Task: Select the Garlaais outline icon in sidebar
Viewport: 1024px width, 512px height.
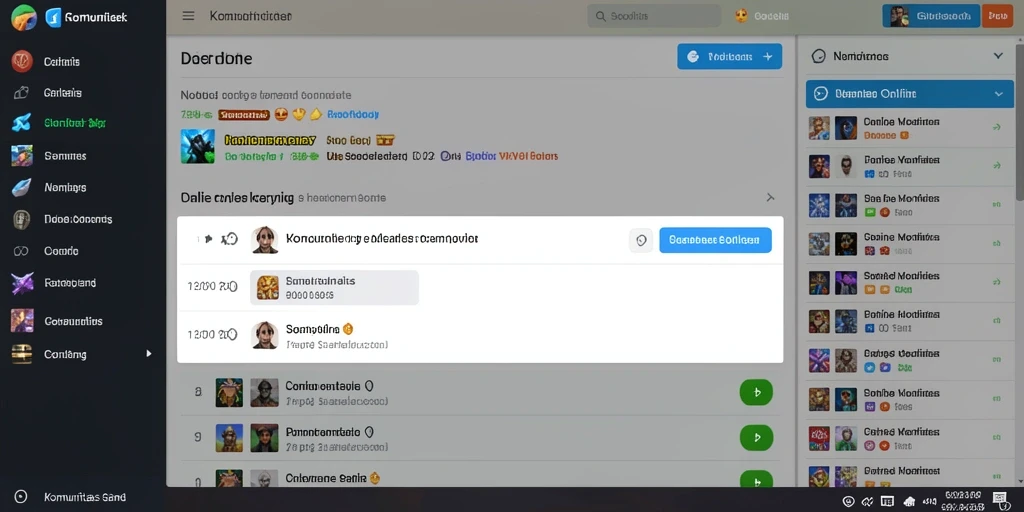Action: click(x=21, y=93)
